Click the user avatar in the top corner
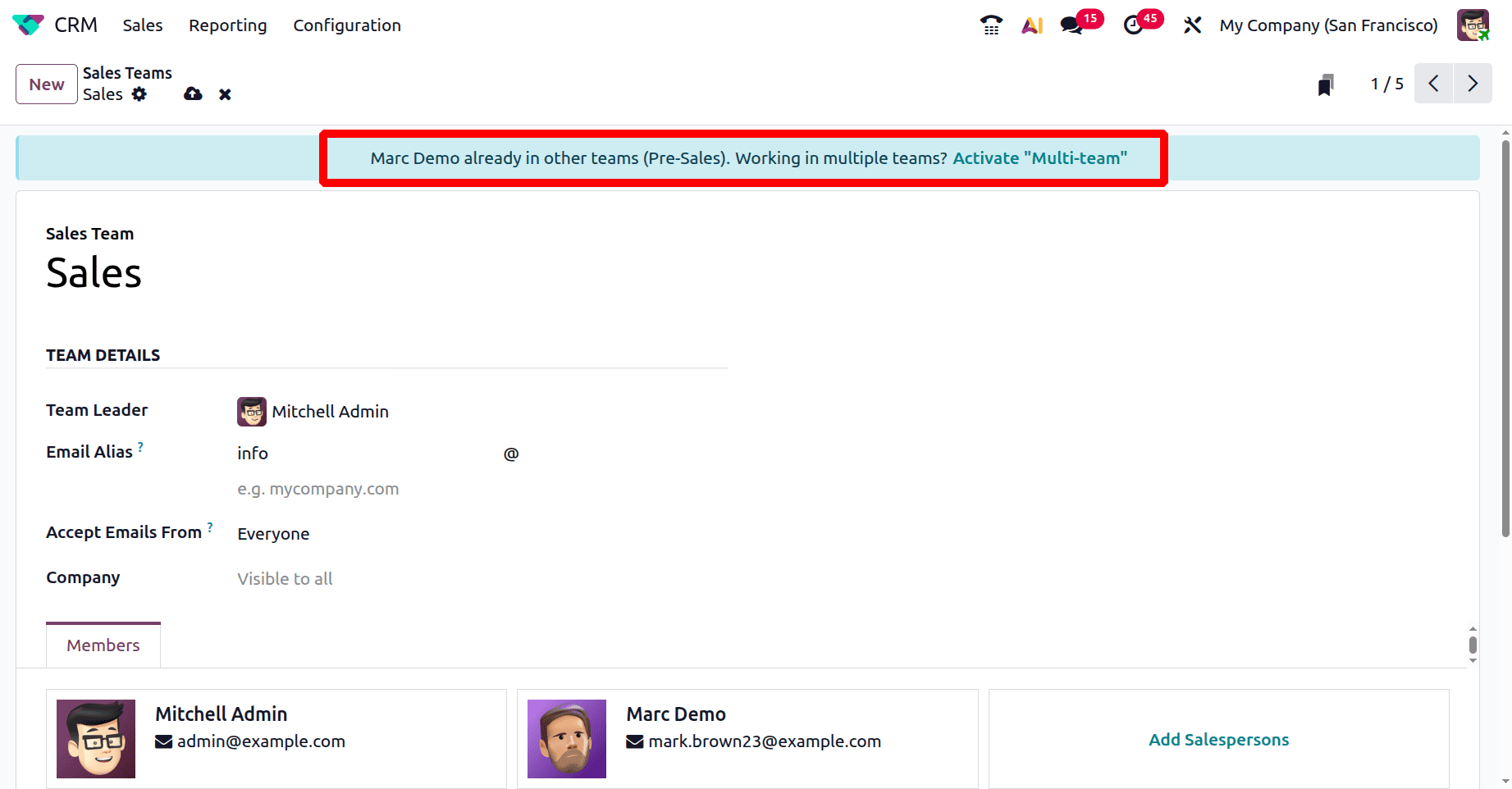The height and width of the screenshot is (789, 1512). pyautogui.click(x=1473, y=25)
